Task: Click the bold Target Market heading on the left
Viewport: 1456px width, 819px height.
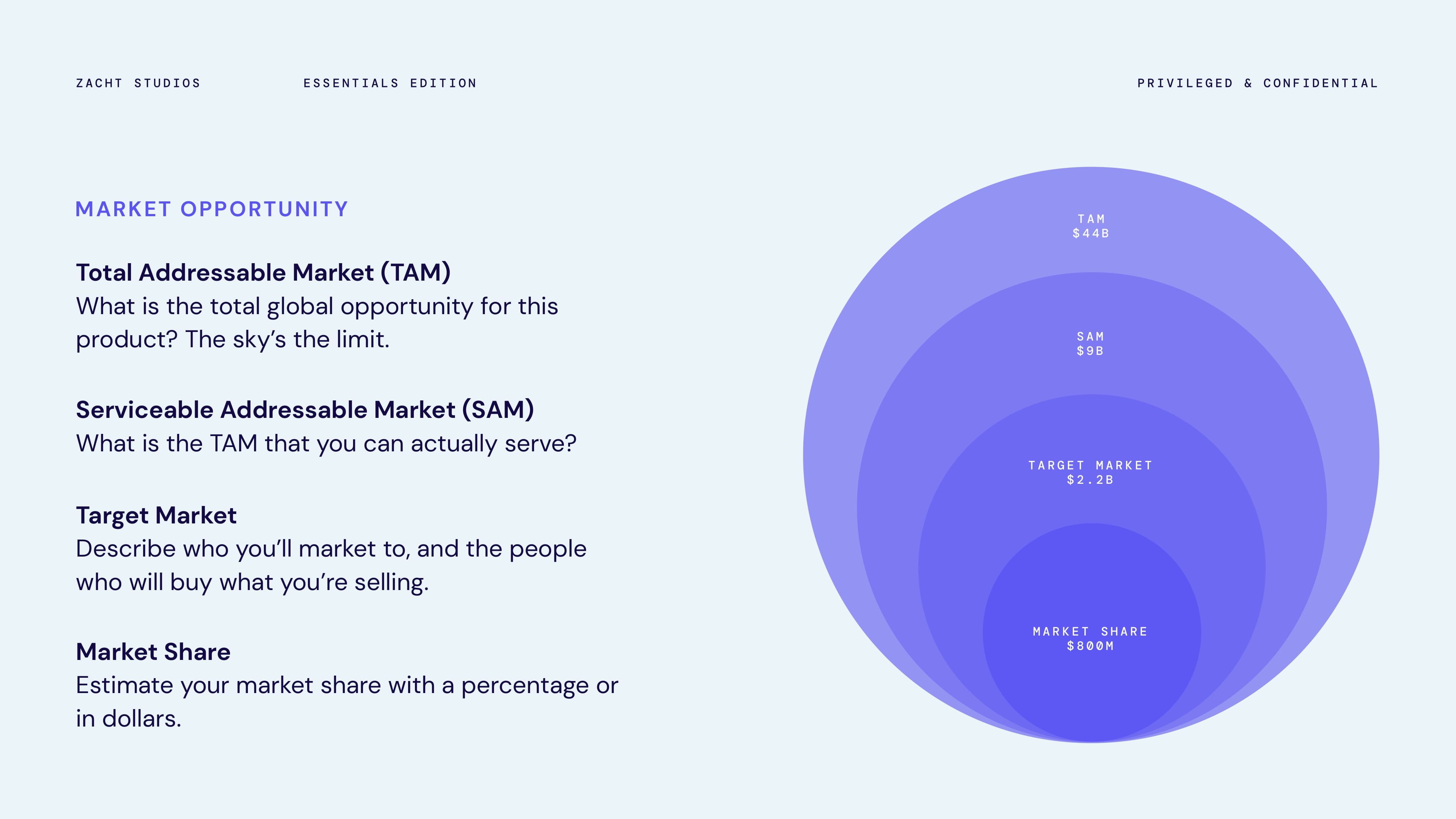Action: pos(157,515)
